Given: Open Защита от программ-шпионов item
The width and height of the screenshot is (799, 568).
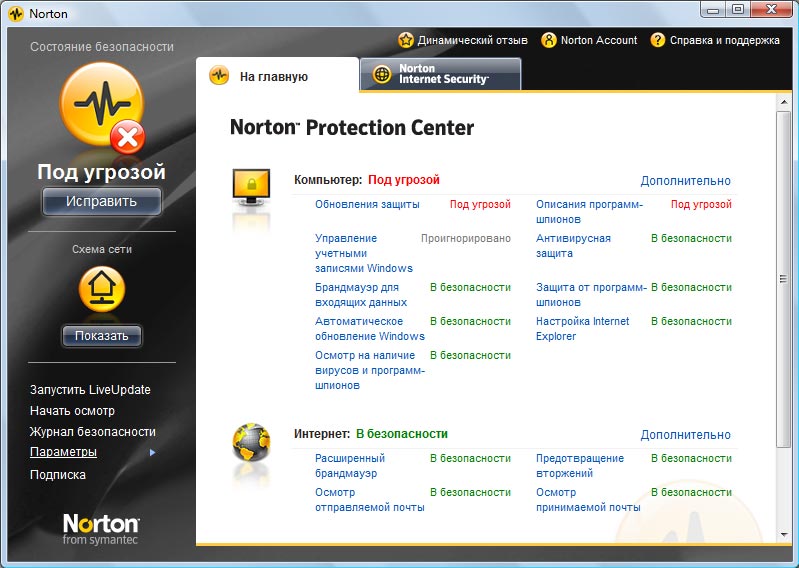Looking at the screenshot, I should tap(591, 295).
